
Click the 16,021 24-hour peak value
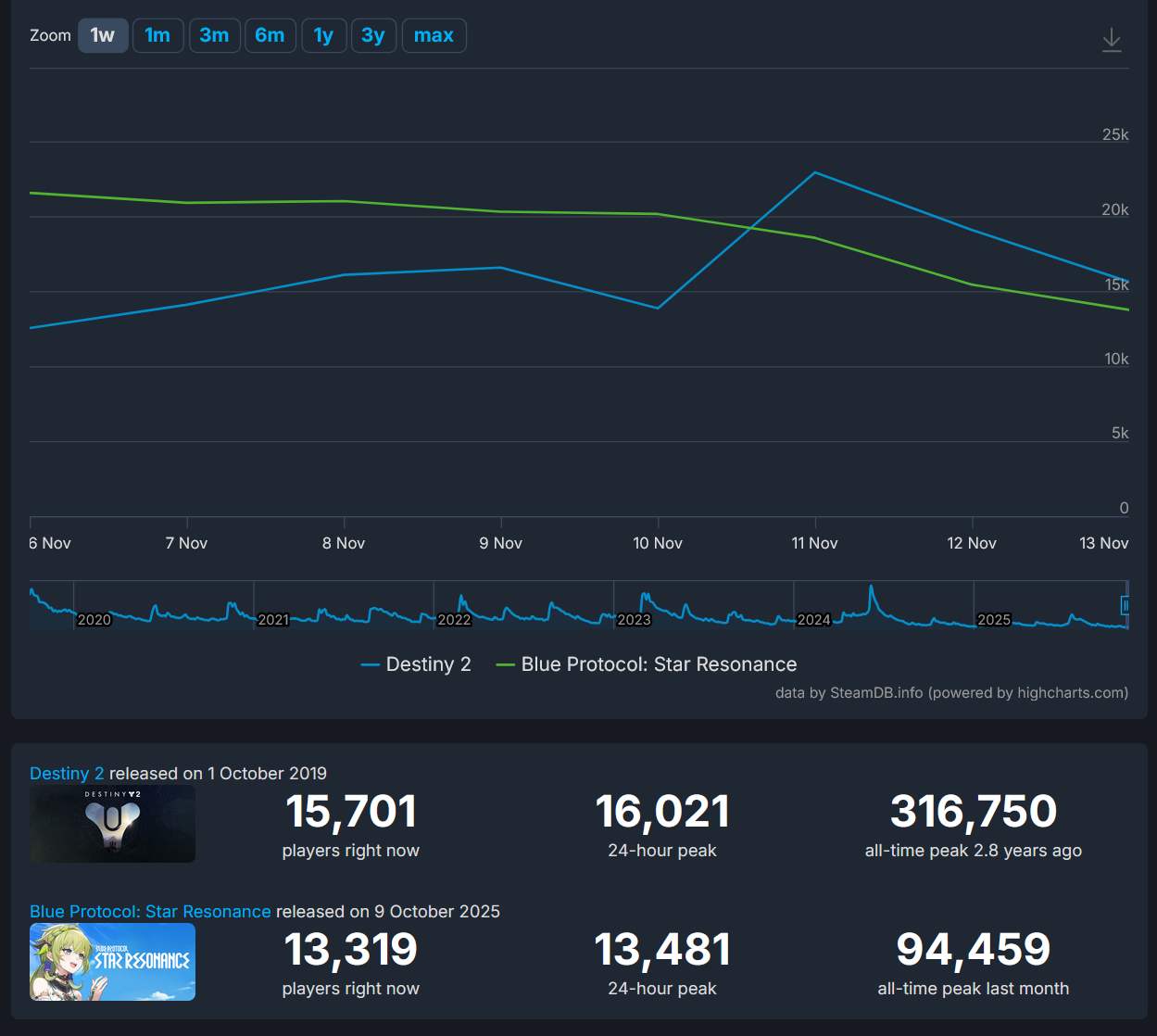pos(662,811)
